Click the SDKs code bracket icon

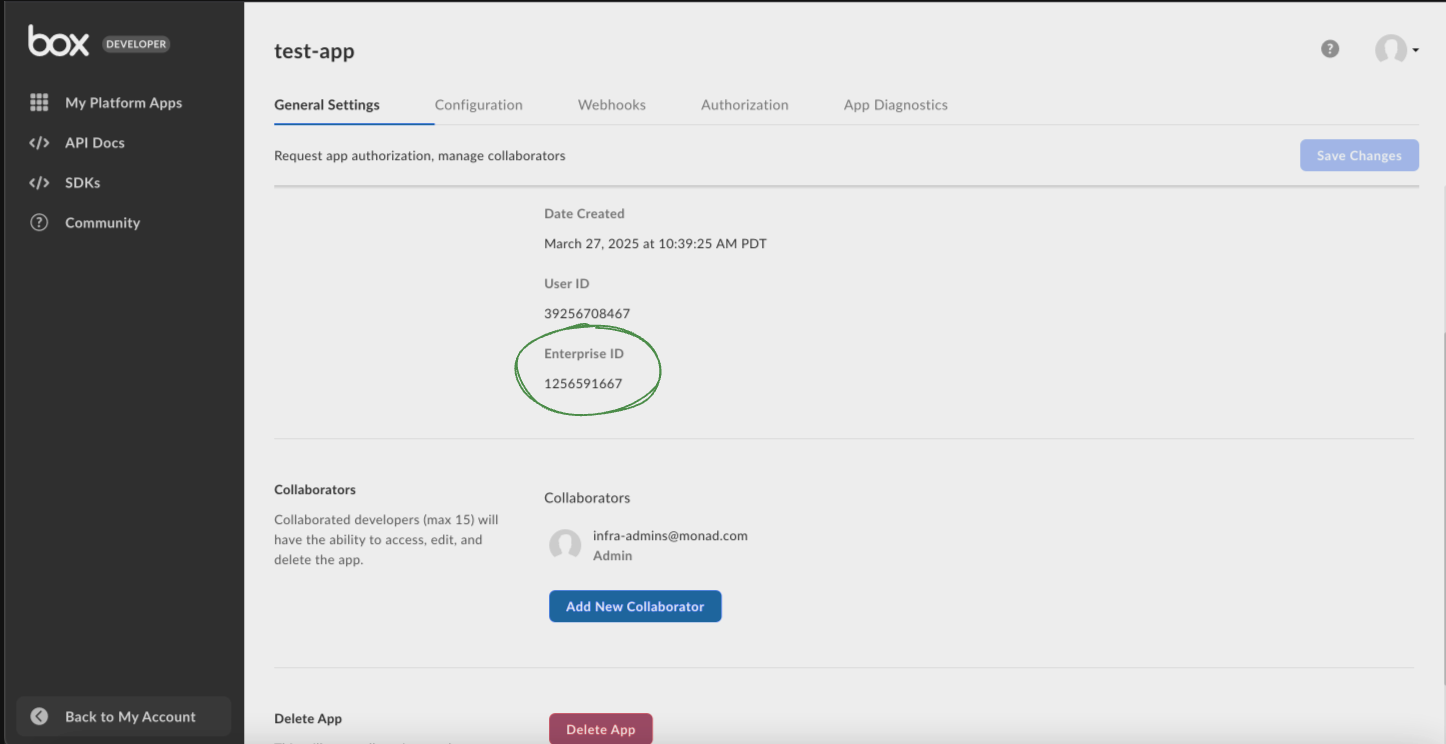[x=39, y=183]
